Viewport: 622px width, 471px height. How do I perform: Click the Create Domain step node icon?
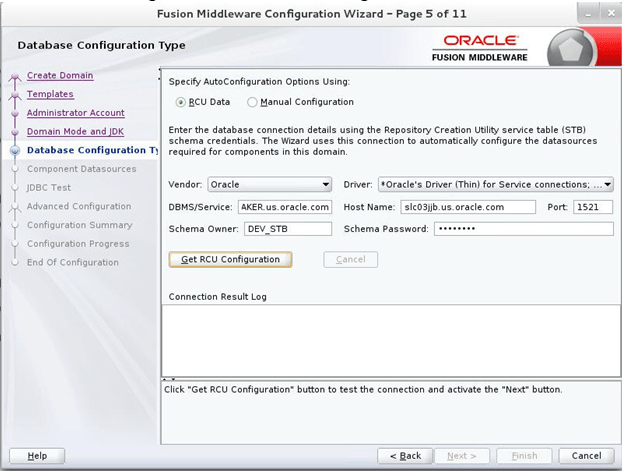tap(15, 76)
